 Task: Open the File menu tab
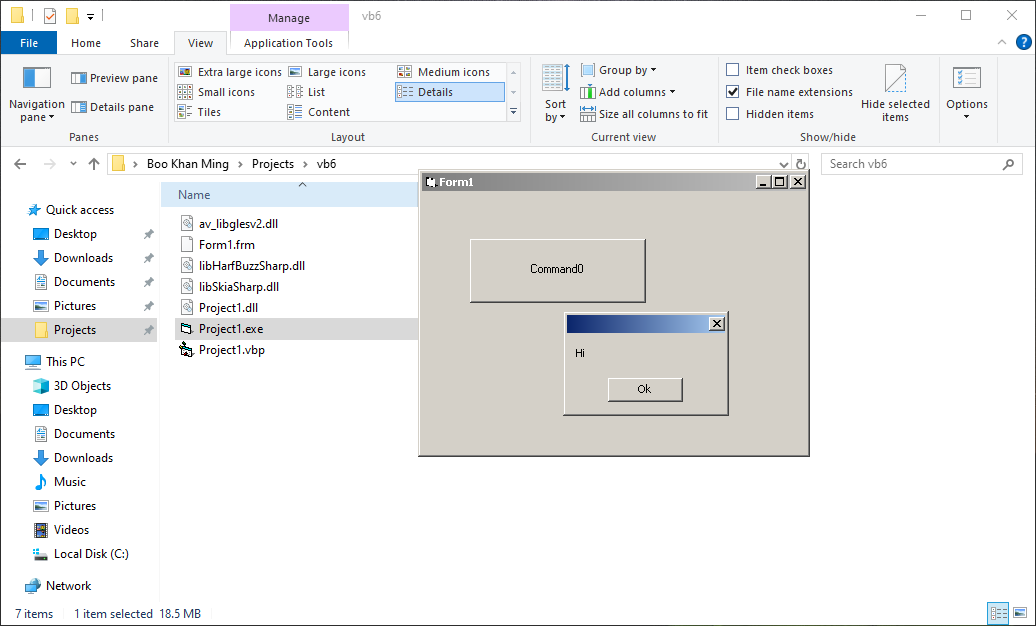click(x=29, y=43)
